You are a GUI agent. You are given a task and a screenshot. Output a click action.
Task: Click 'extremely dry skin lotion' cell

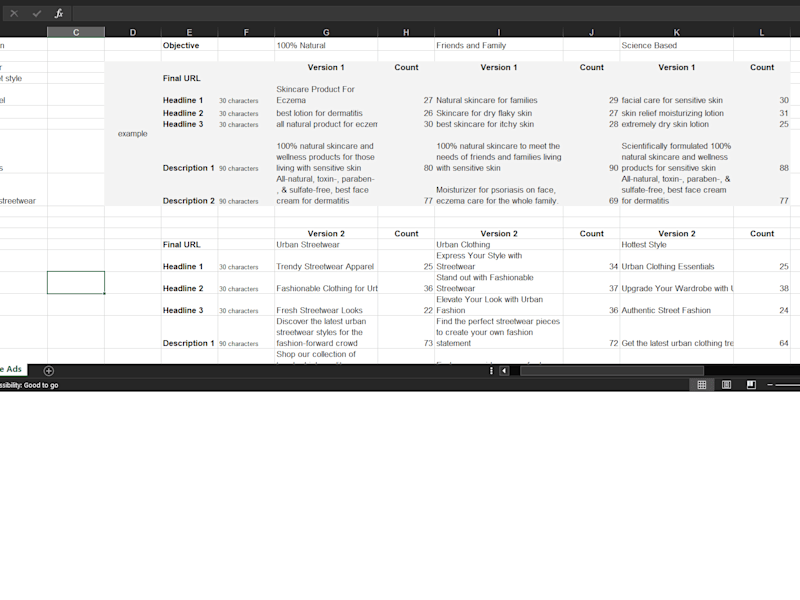click(x=677, y=124)
